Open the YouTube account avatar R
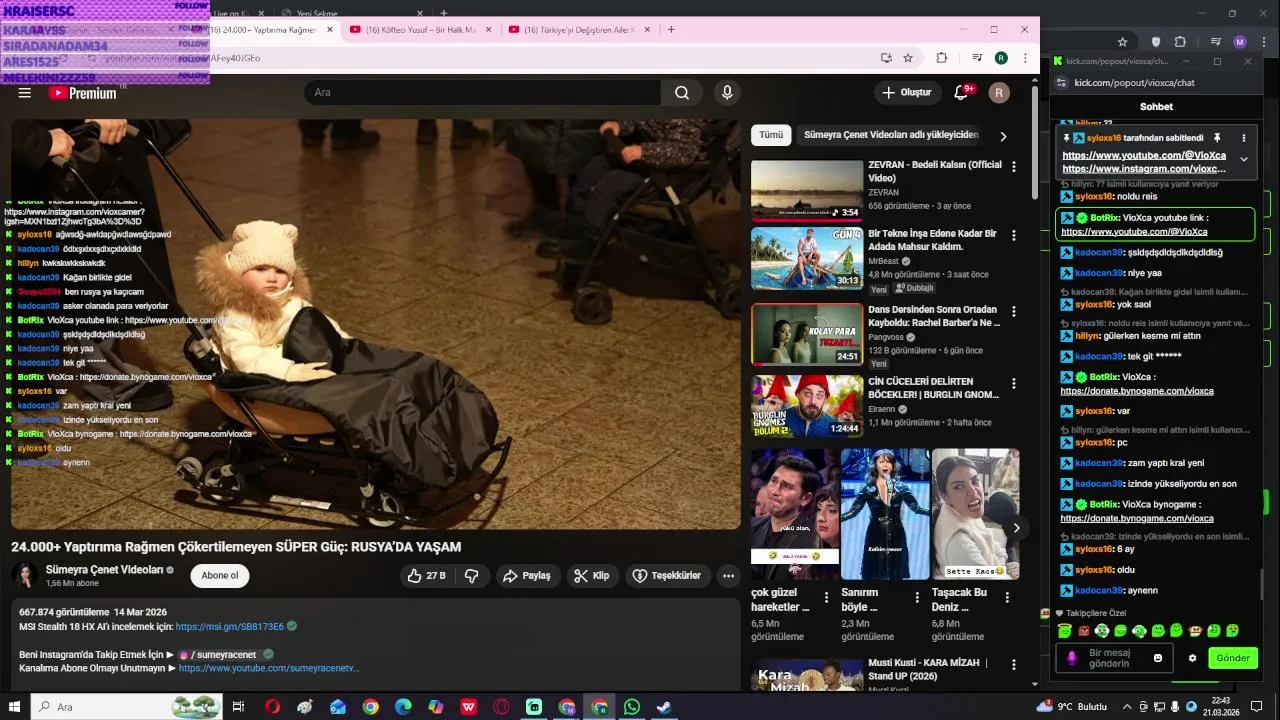This screenshot has width=1280, height=720. click(999, 93)
